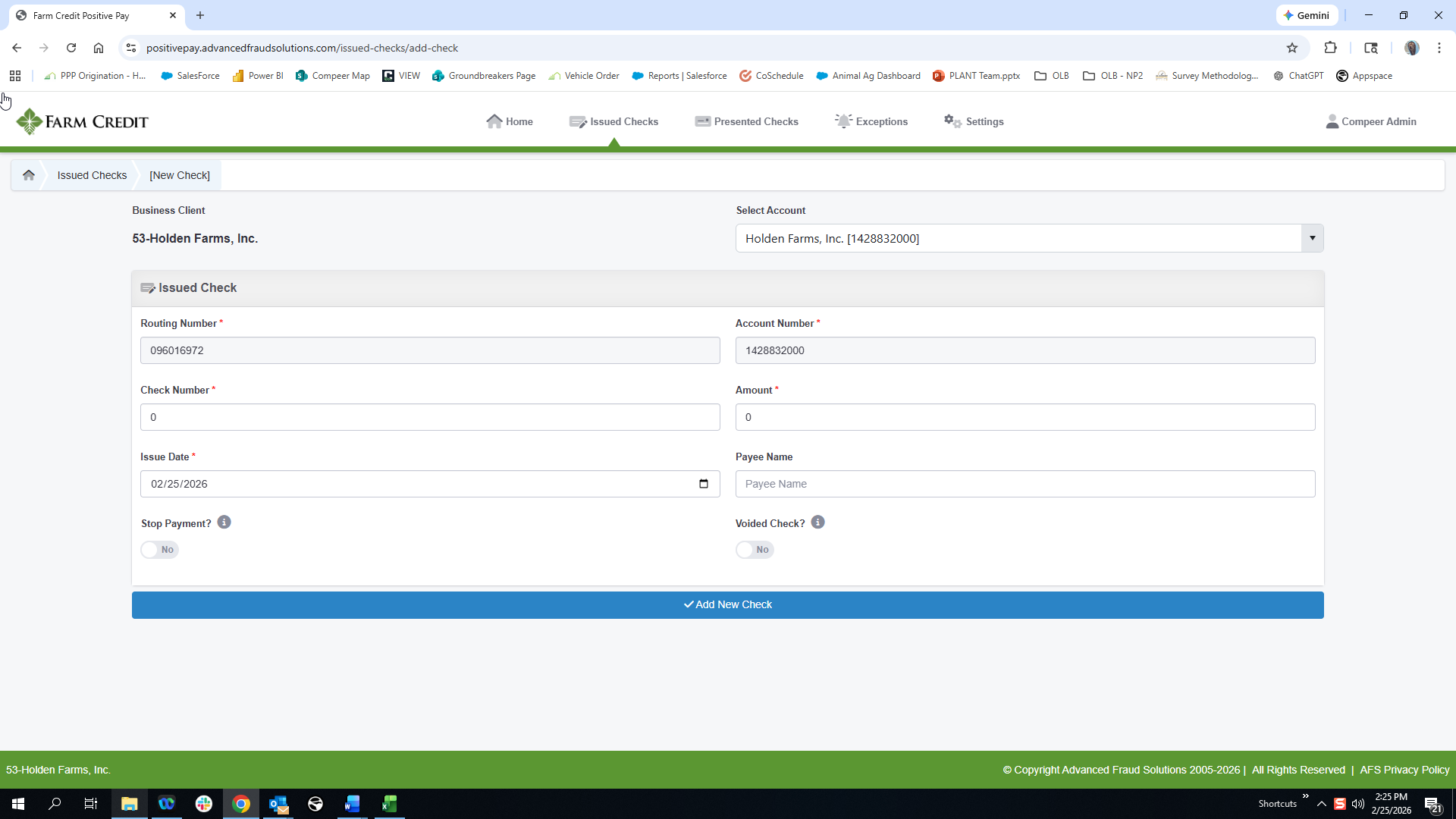Open the Issue Date calendar picker icon
Image resolution: width=1456 pixels, height=819 pixels.
click(x=703, y=484)
